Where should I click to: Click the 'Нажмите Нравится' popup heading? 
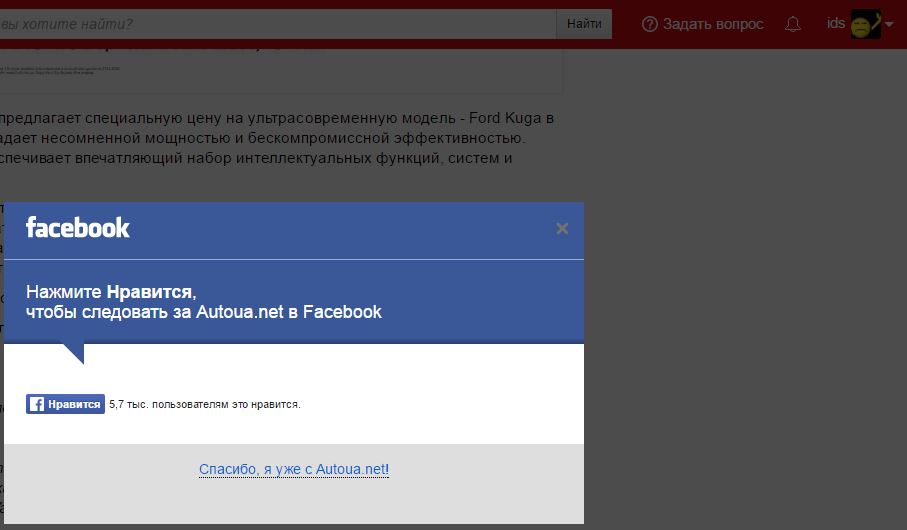coord(111,292)
